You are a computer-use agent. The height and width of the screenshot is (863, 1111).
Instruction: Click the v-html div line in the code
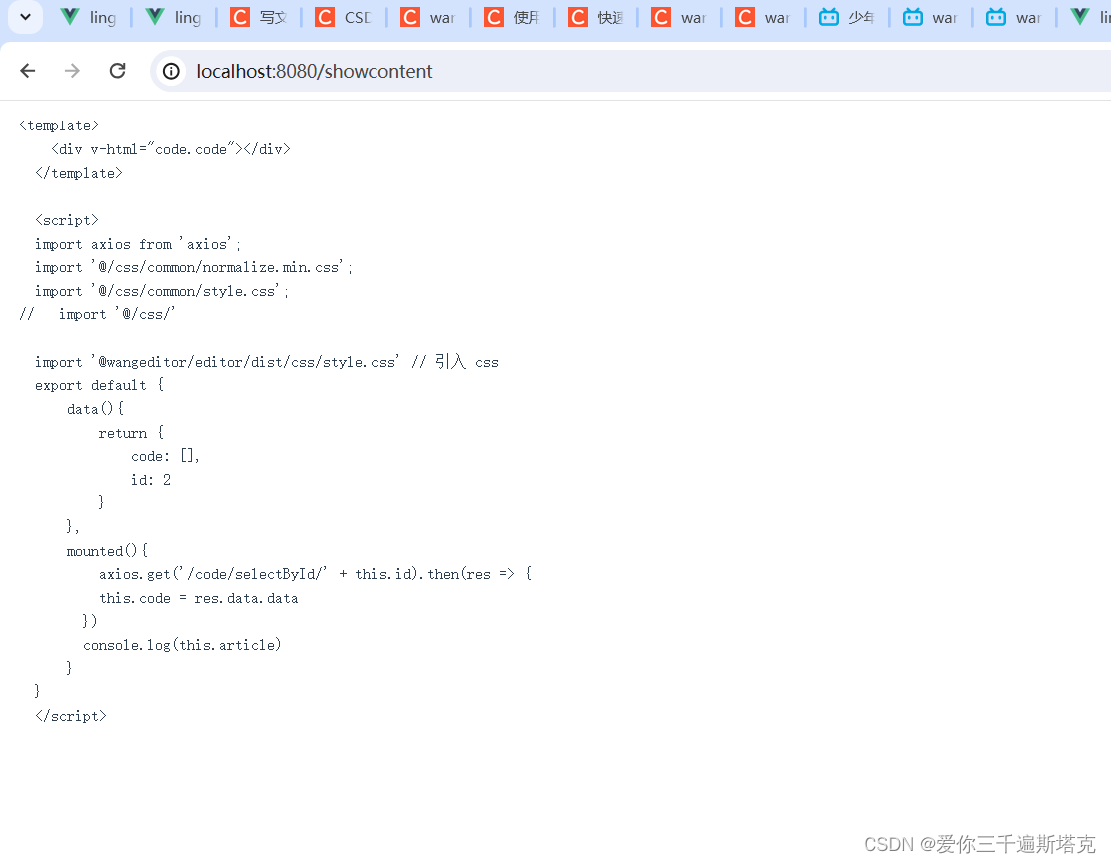pyautogui.click(x=170, y=148)
